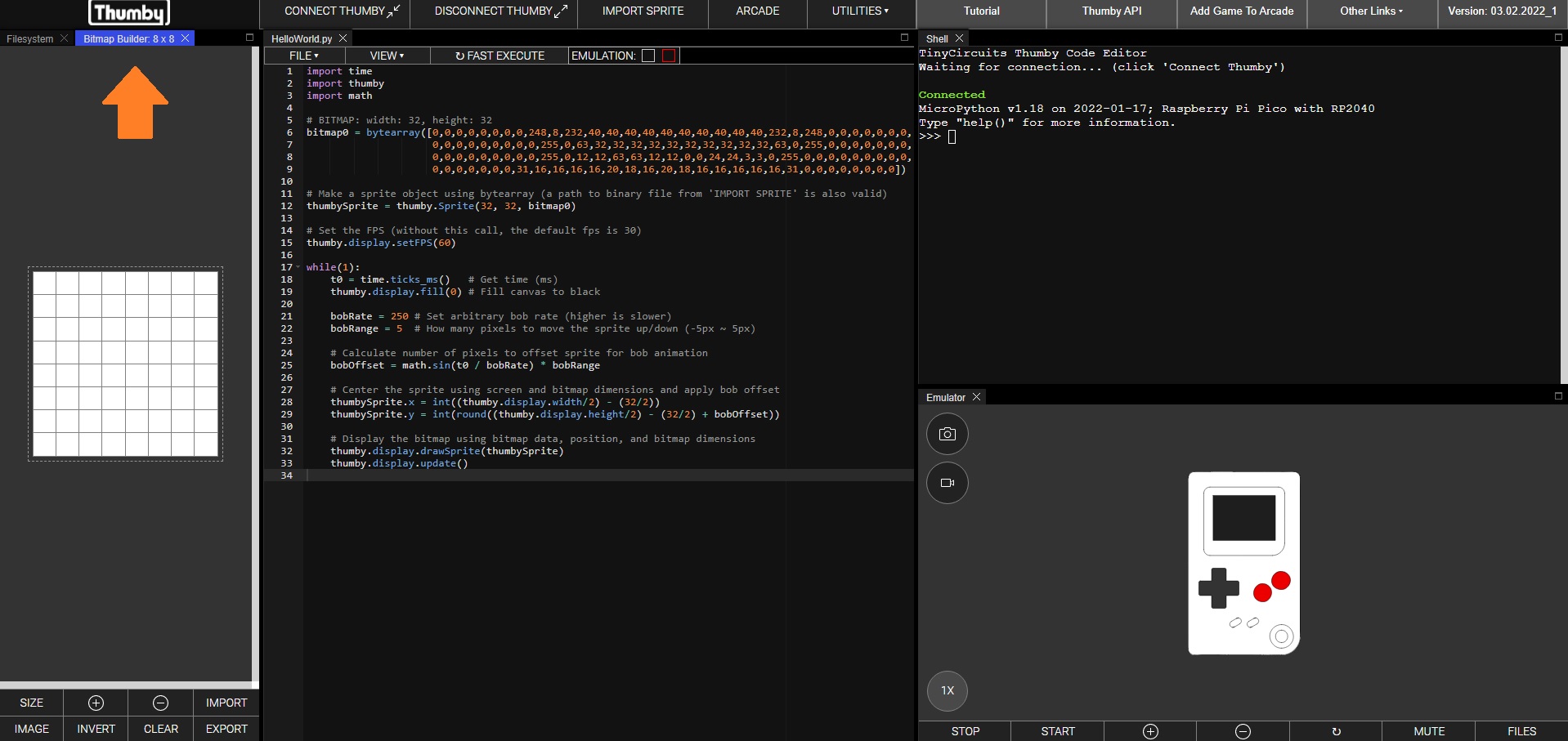Switch to the Filesystem tab

pos(30,38)
